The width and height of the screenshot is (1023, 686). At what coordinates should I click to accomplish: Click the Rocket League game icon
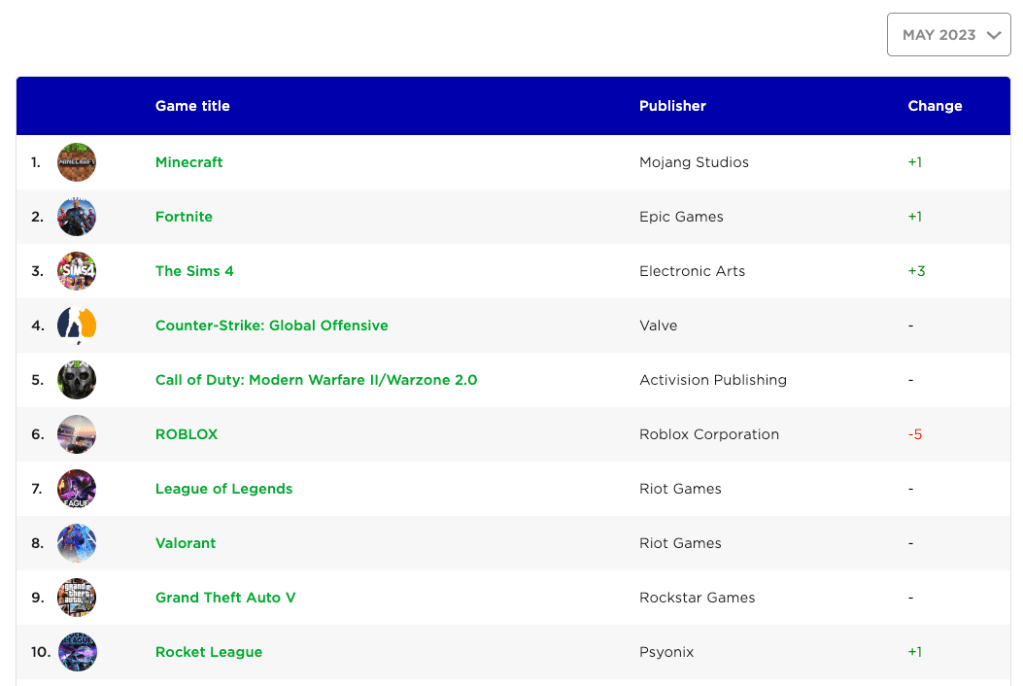[x=77, y=652]
